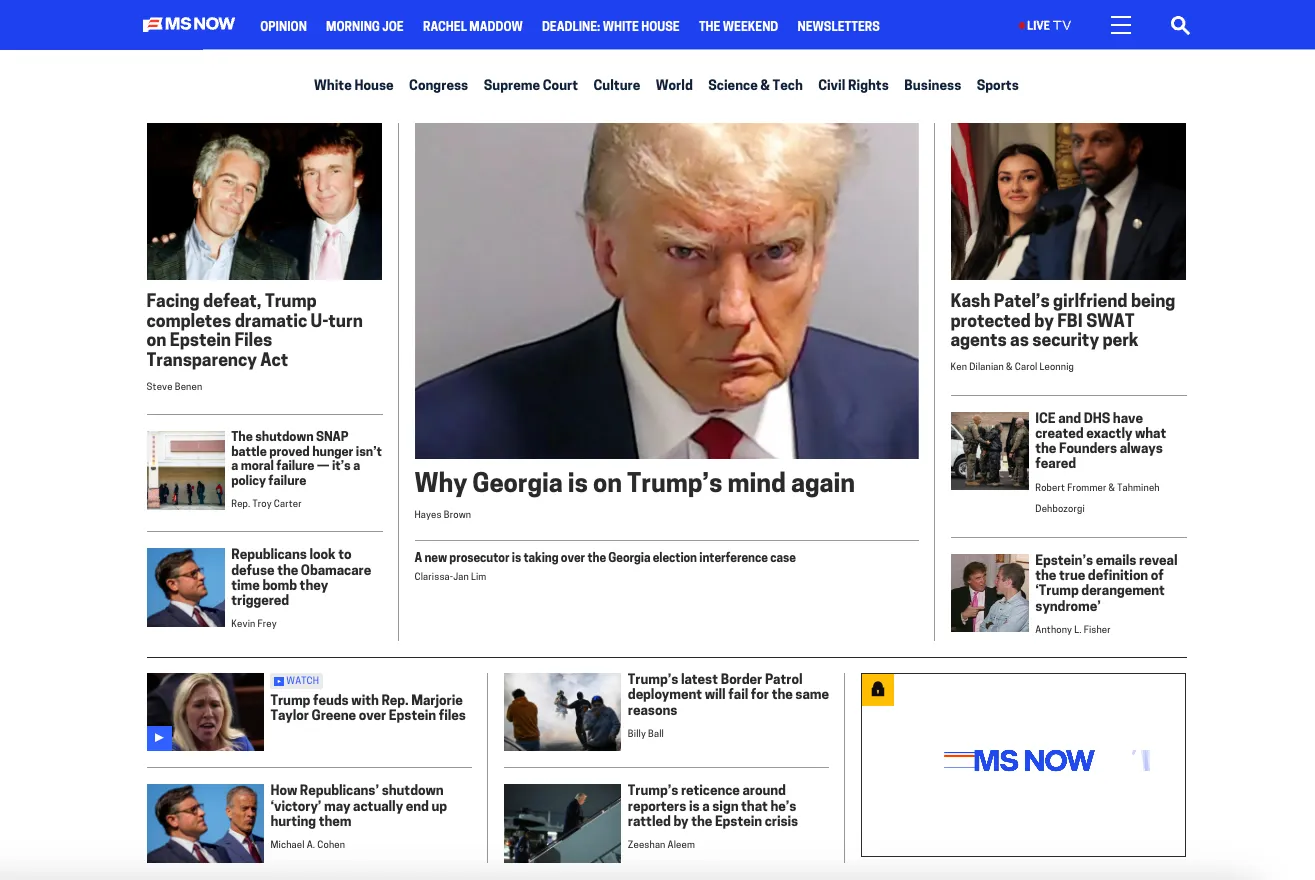This screenshot has width=1315, height=880.
Task: Click the ICE and DHS article thumbnail
Action: (989, 451)
